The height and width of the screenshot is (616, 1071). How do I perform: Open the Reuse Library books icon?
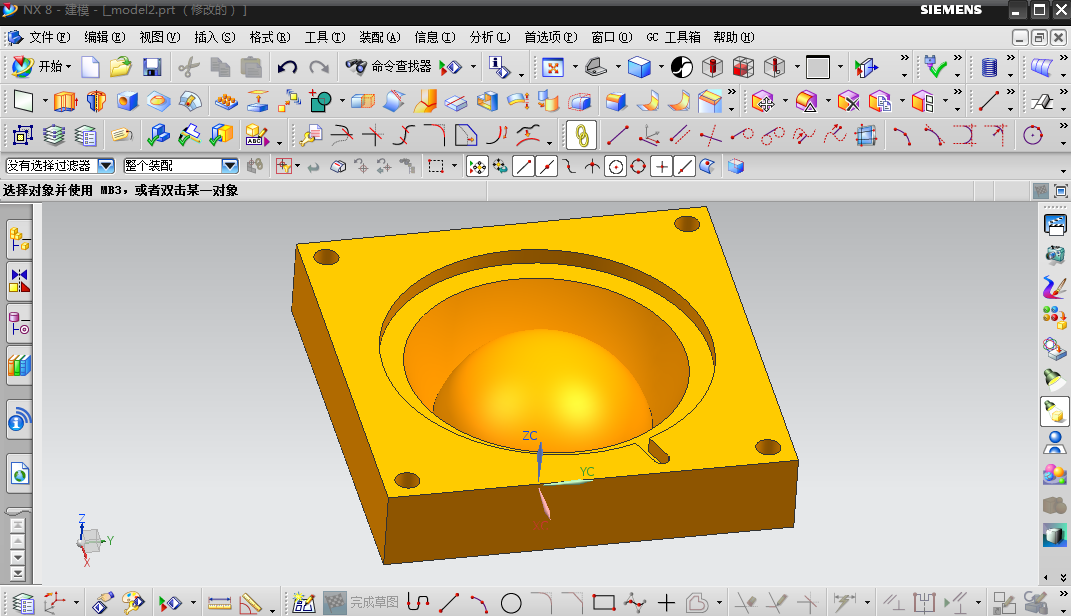point(19,365)
